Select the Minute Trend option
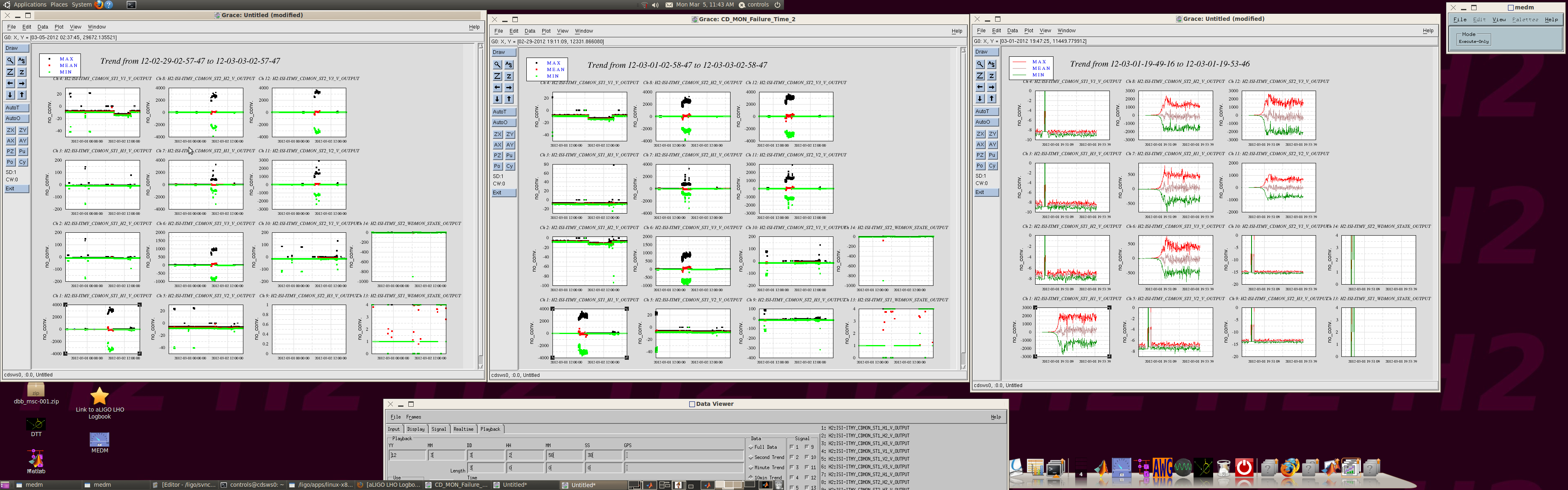Image resolution: width=1568 pixels, height=490 pixels. [x=766, y=468]
